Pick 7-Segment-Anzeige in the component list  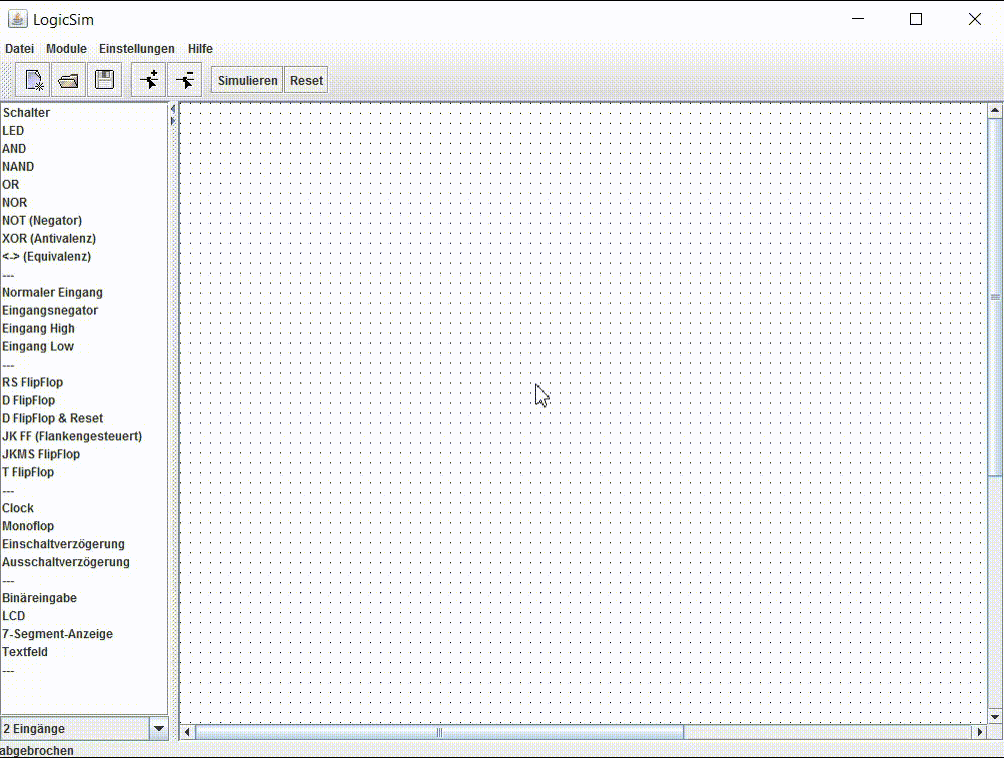pyautogui.click(x=57, y=634)
